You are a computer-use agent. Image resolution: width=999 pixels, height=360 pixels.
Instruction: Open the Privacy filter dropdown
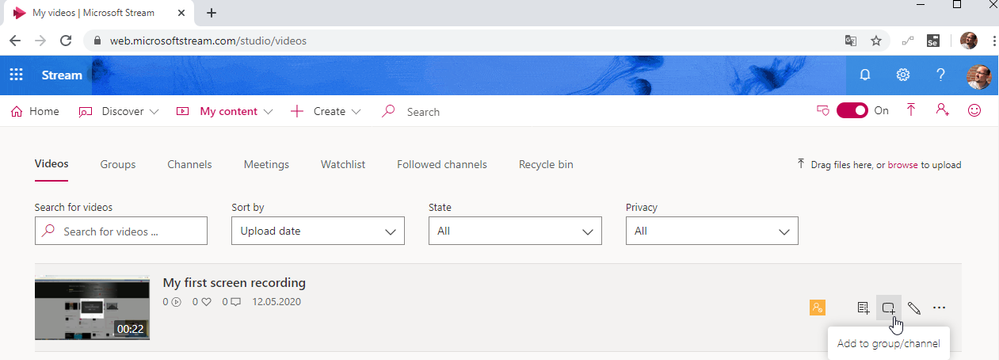click(x=712, y=231)
